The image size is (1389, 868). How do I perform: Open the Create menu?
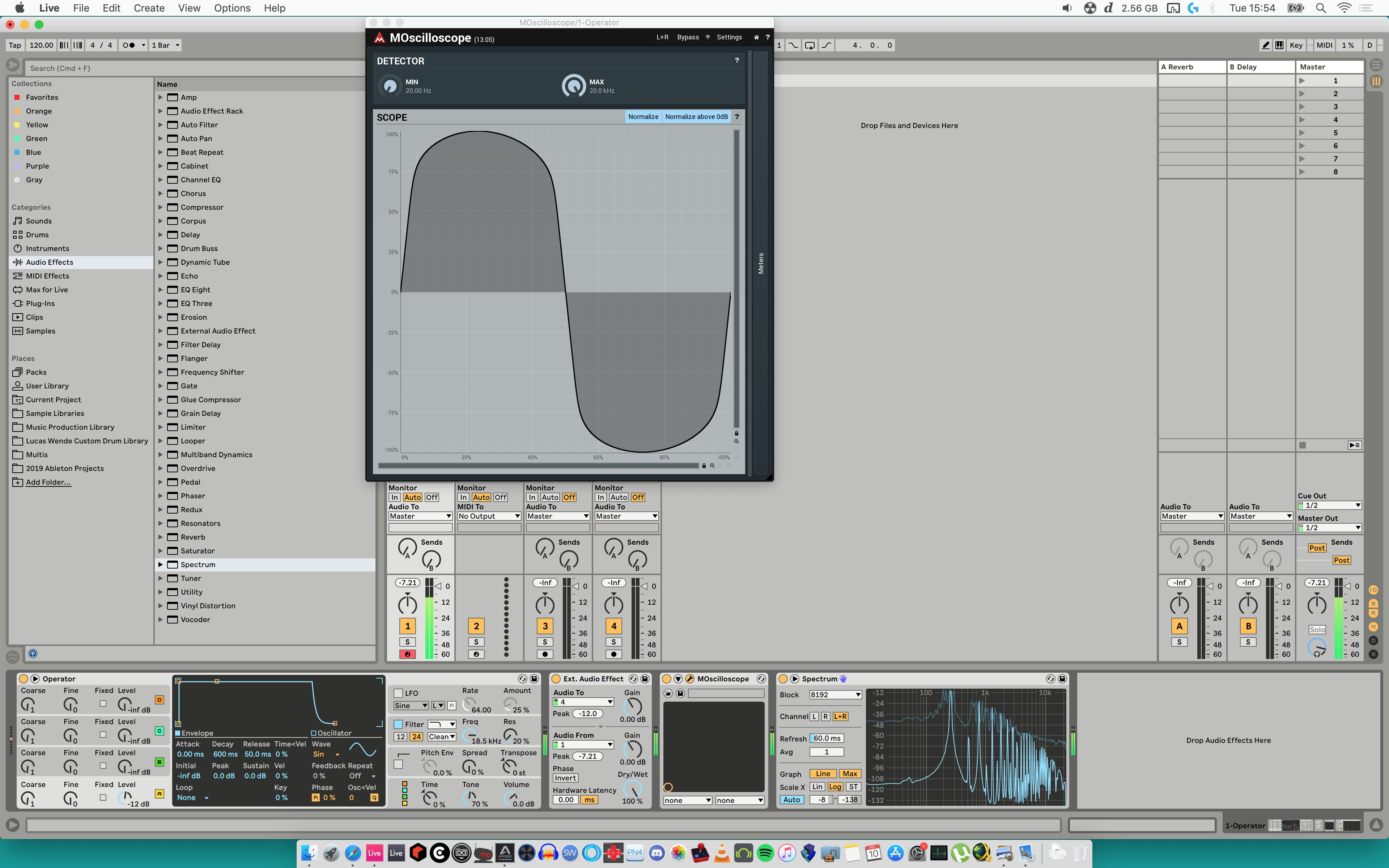149,8
